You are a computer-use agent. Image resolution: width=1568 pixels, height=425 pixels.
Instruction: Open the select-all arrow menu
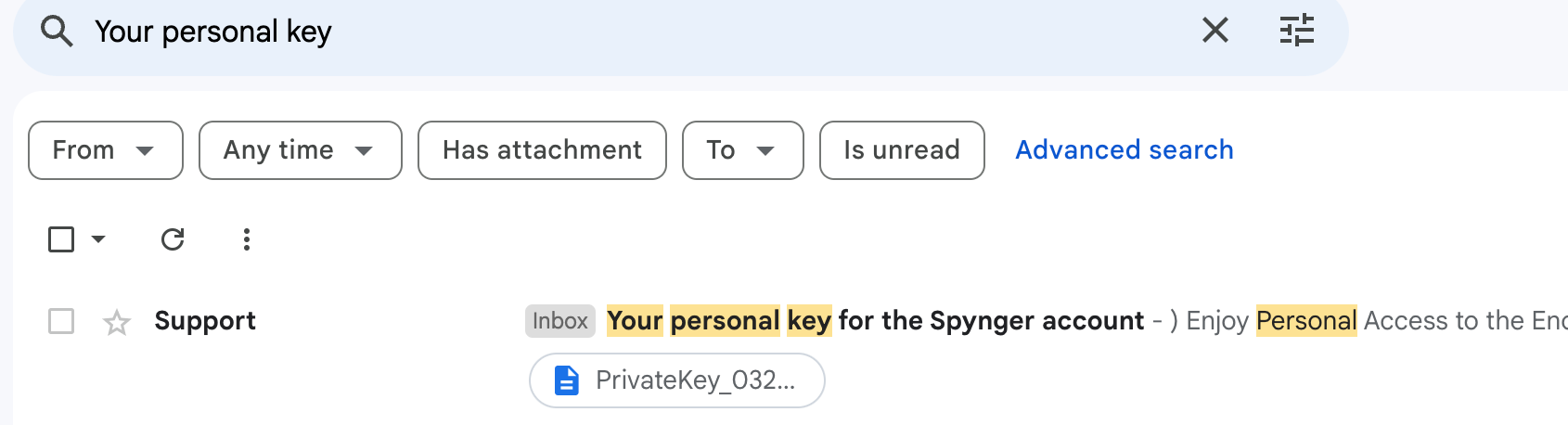[98, 239]
